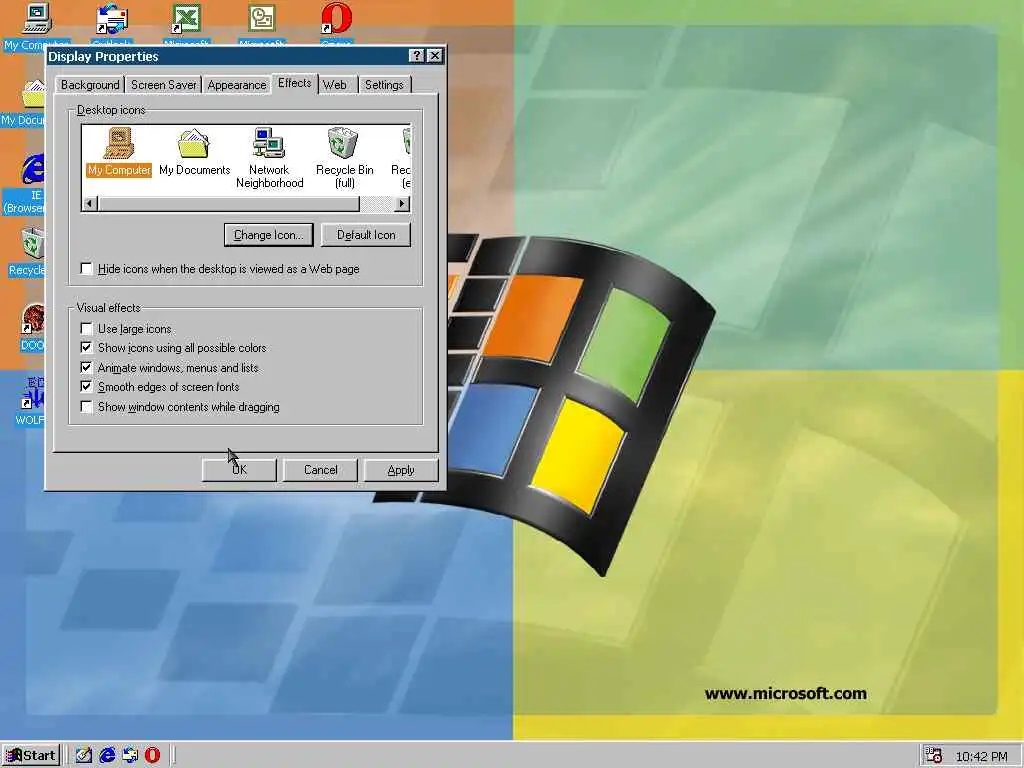This screenshot has height=768, width=1024.
Task: Click the Apply button
Action: pyautogui.click(x=400, y=470)
